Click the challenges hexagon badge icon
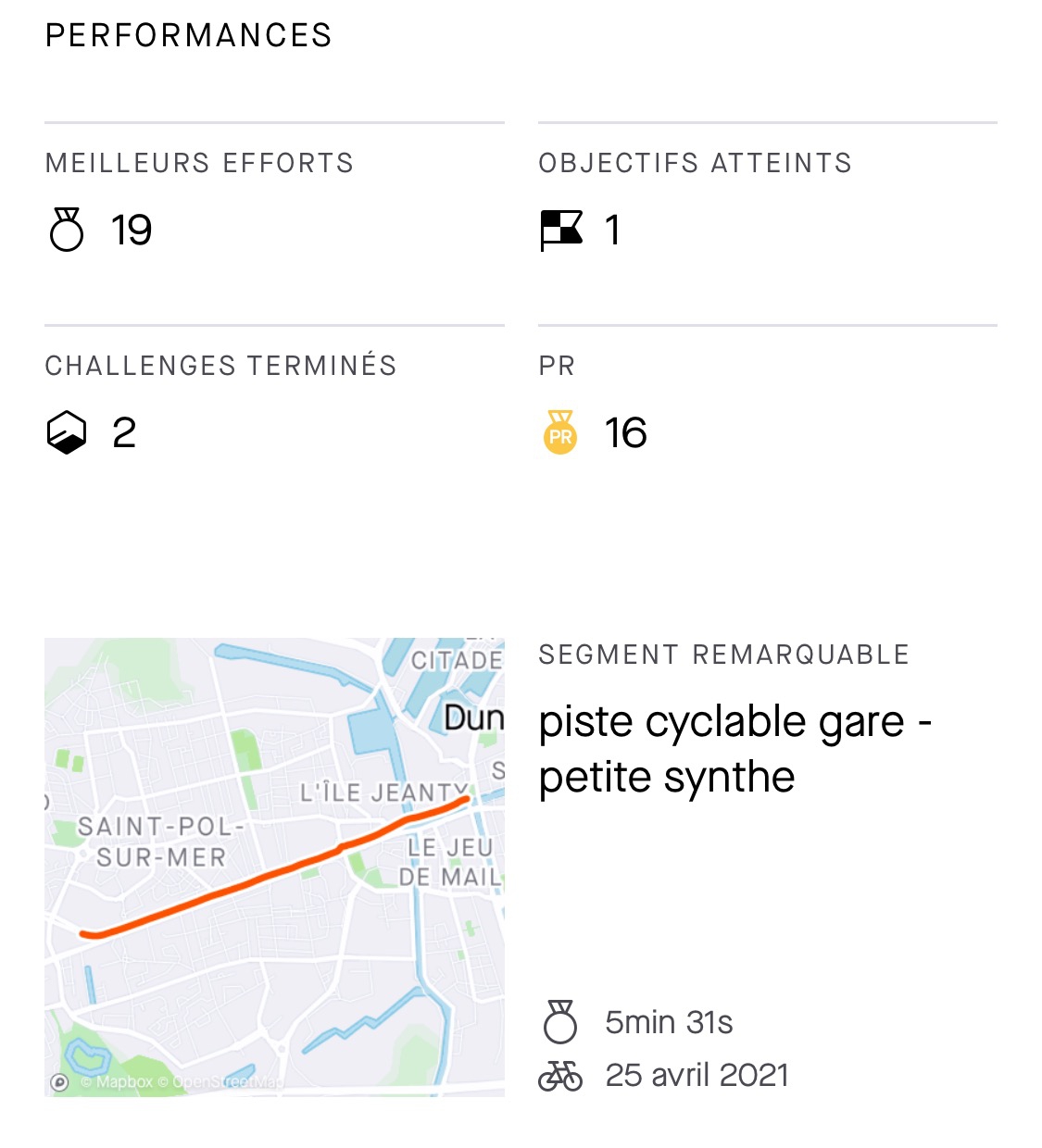The height and width of the screenshot is (1148, 1042). (x=67, y=432)
